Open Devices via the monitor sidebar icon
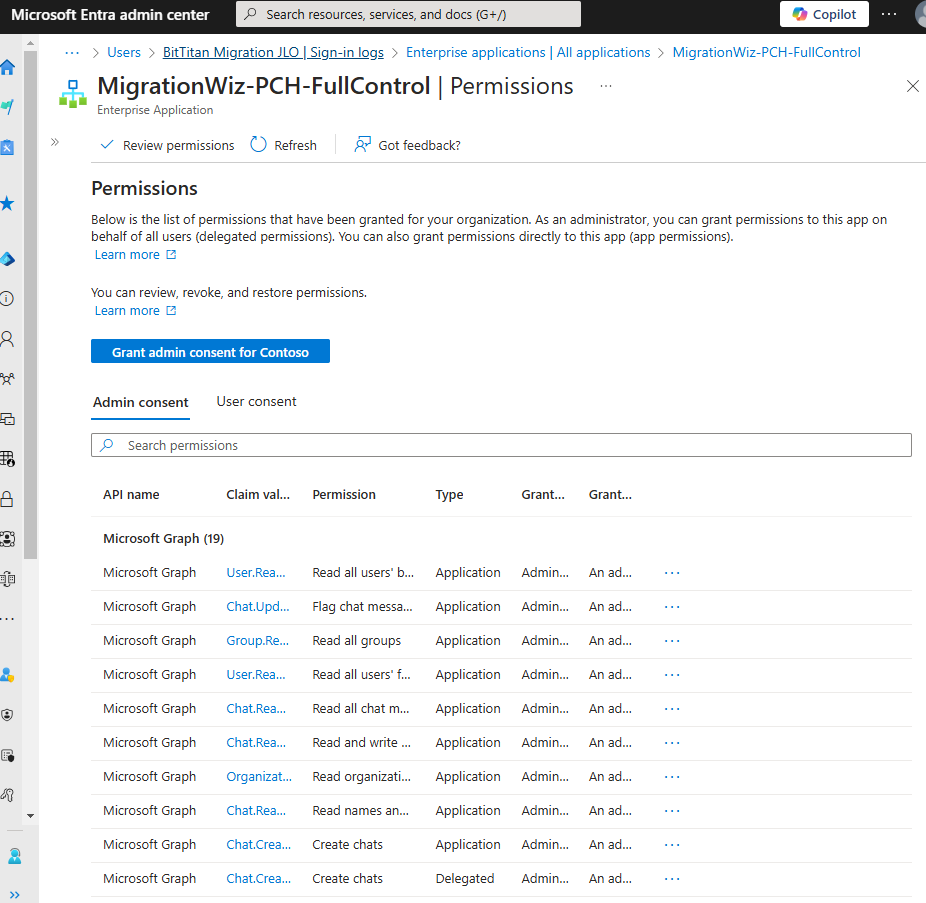Viewport: 926px width, 903px height. pyautogui.click(x=7, y=419)
